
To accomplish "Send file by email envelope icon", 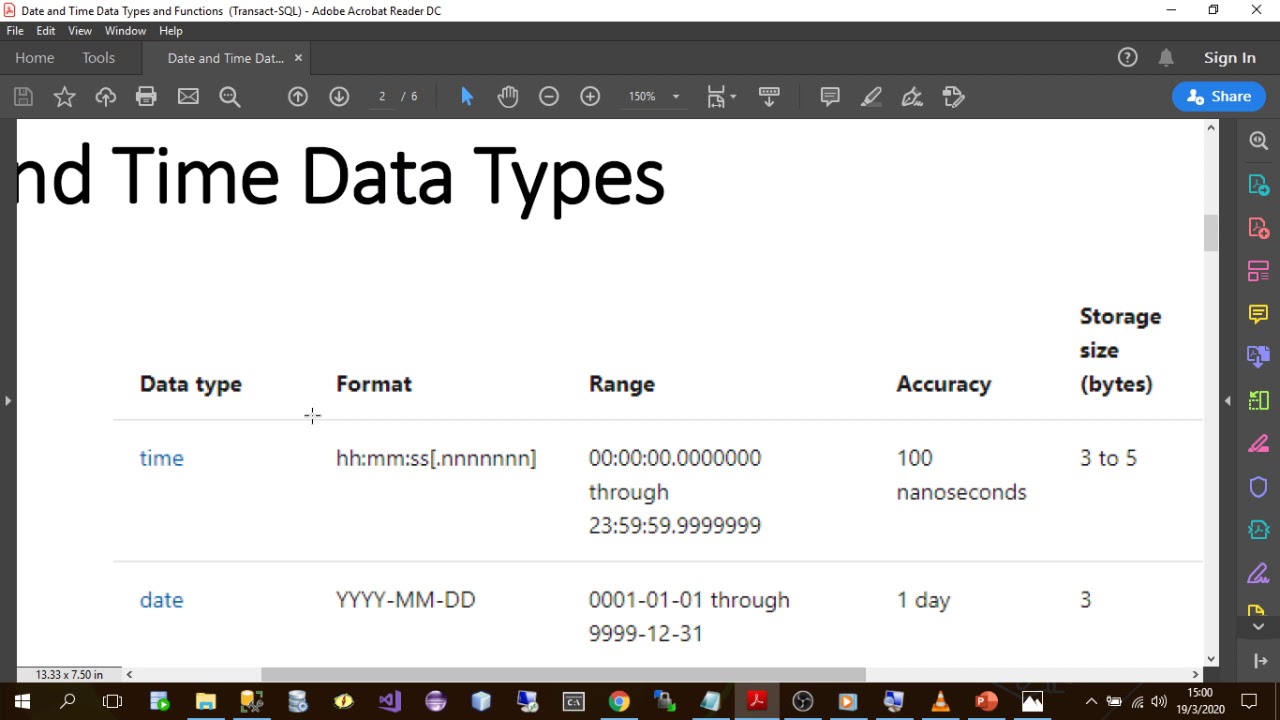I will (188, 97).
